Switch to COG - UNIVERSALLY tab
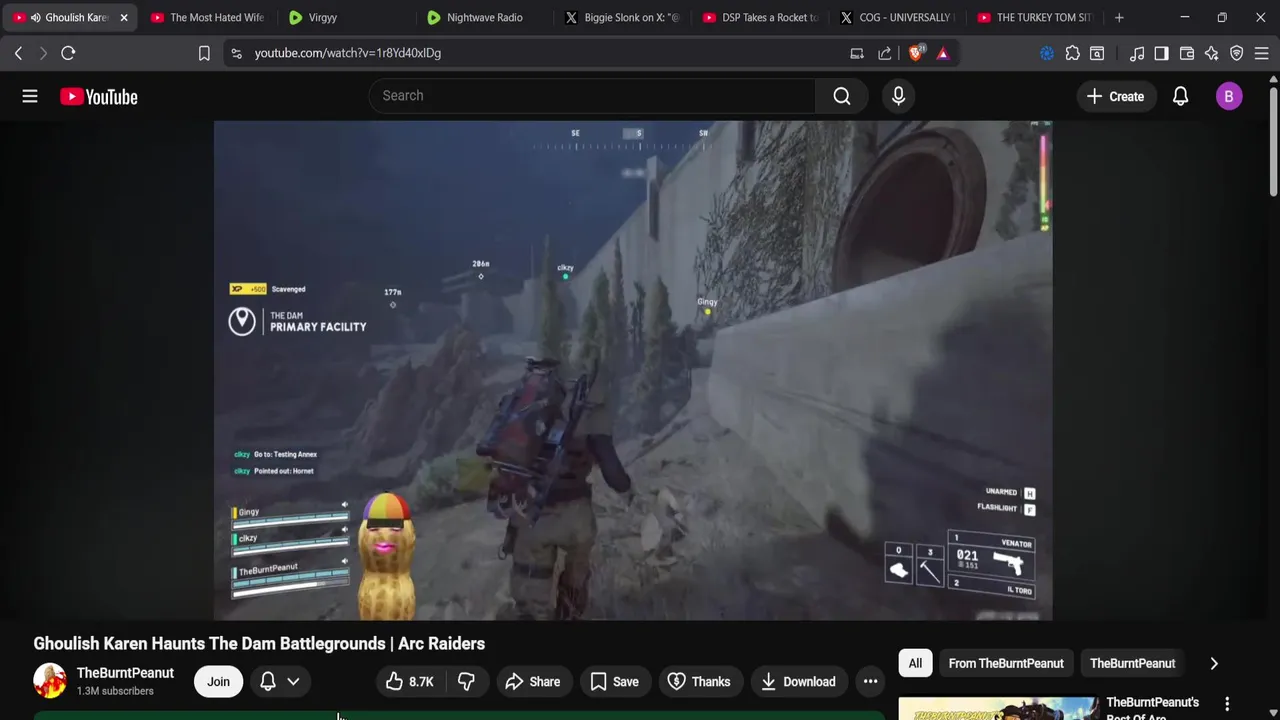 (x=896, y=17)
